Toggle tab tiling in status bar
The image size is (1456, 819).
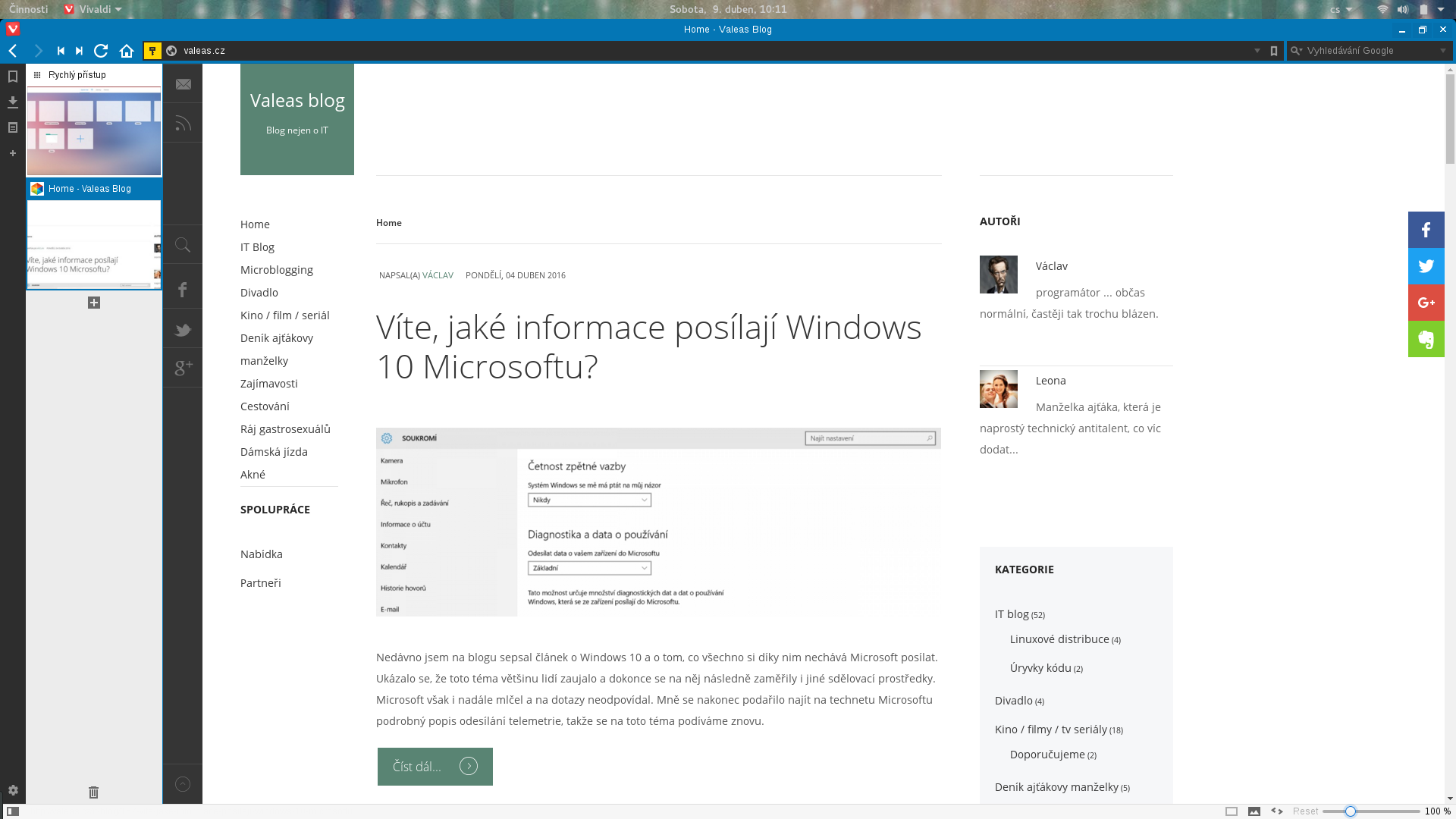coord(1232,811)
